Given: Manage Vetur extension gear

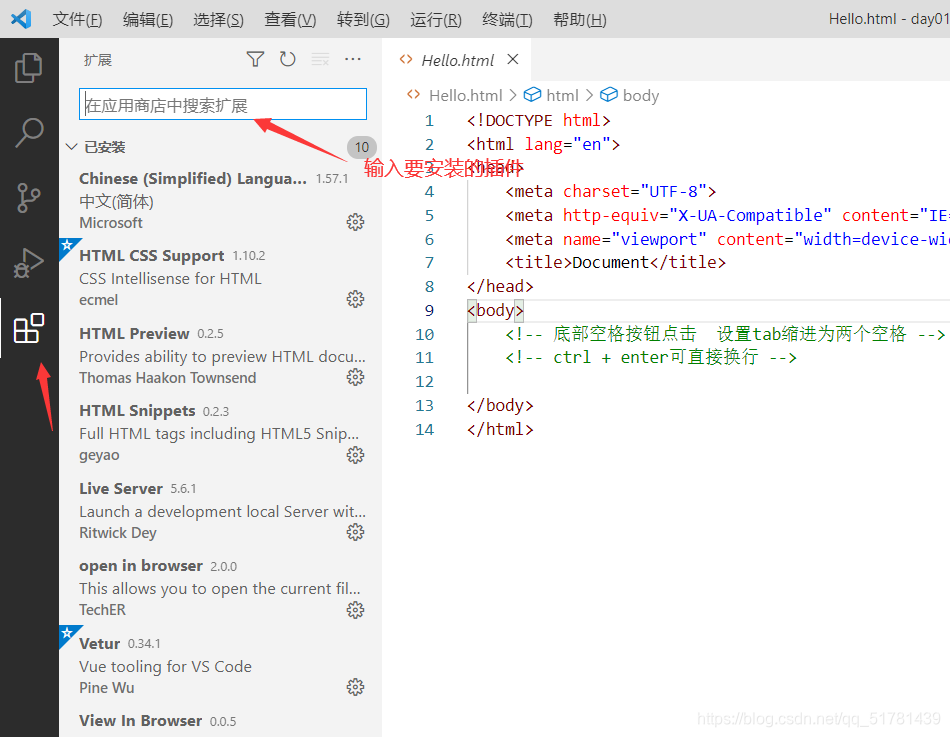Looking at the screenshot, I should pos(355,687).
